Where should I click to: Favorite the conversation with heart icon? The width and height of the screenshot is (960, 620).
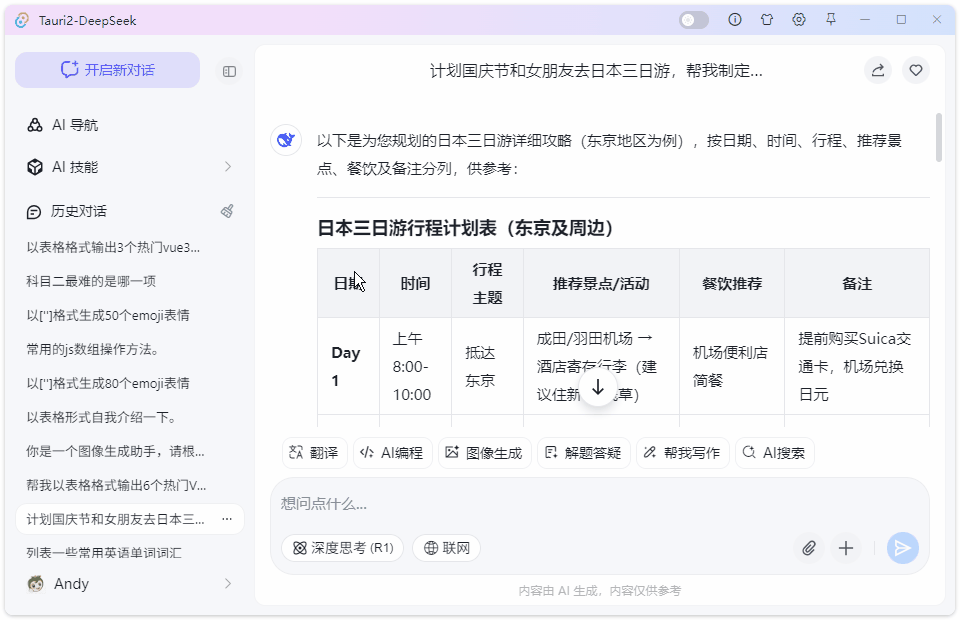click(915, 70)
